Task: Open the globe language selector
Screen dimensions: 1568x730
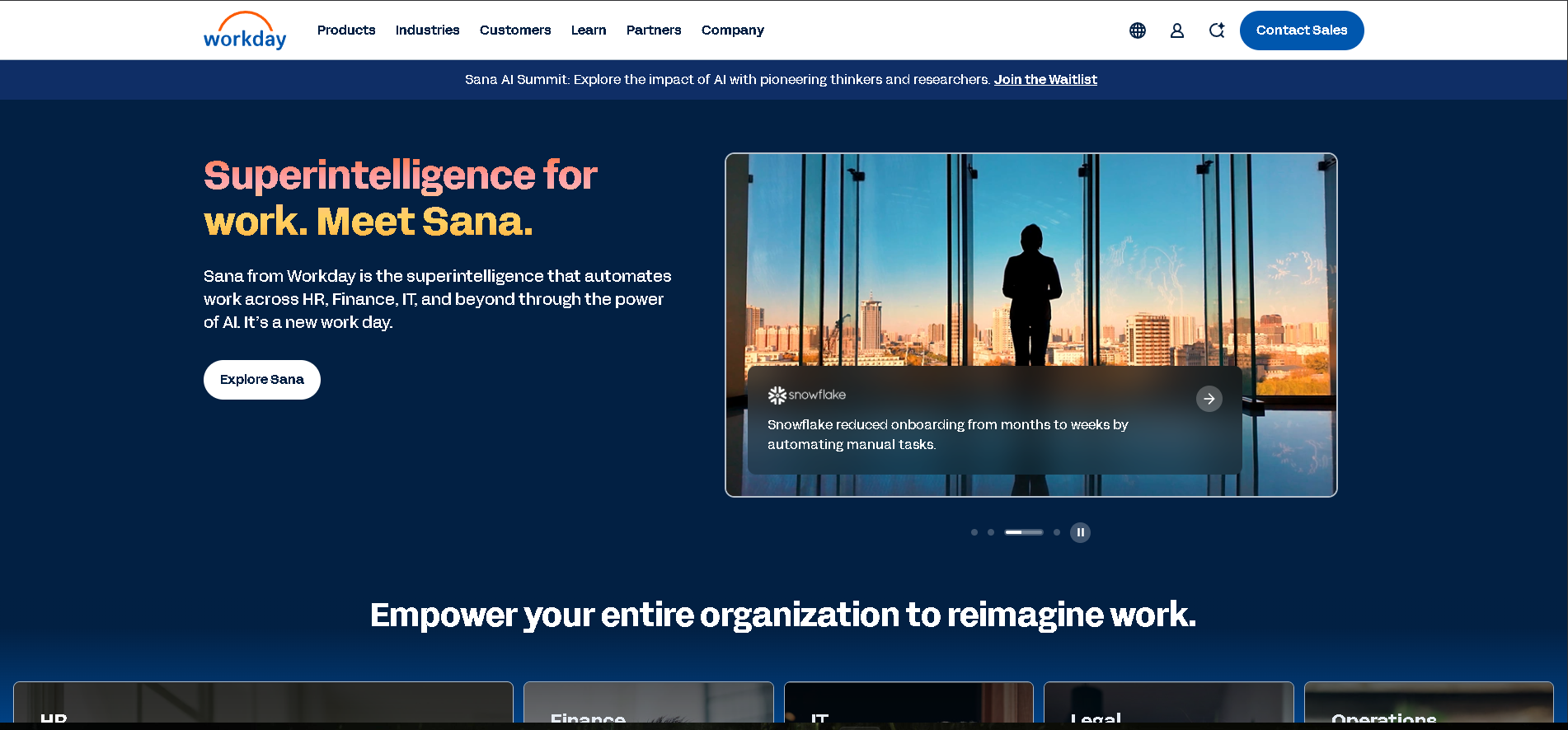Action: (x=1138, y=30)
